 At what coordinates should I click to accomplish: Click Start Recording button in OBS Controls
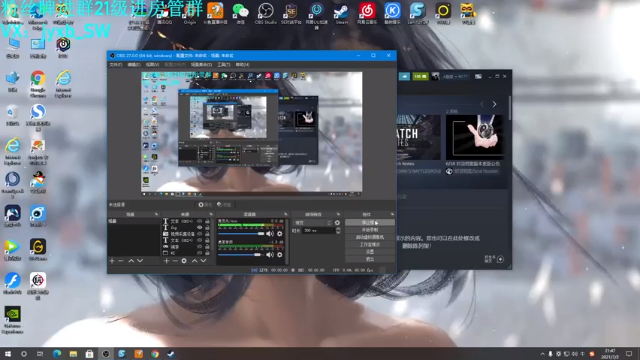[x=370, y=230]
